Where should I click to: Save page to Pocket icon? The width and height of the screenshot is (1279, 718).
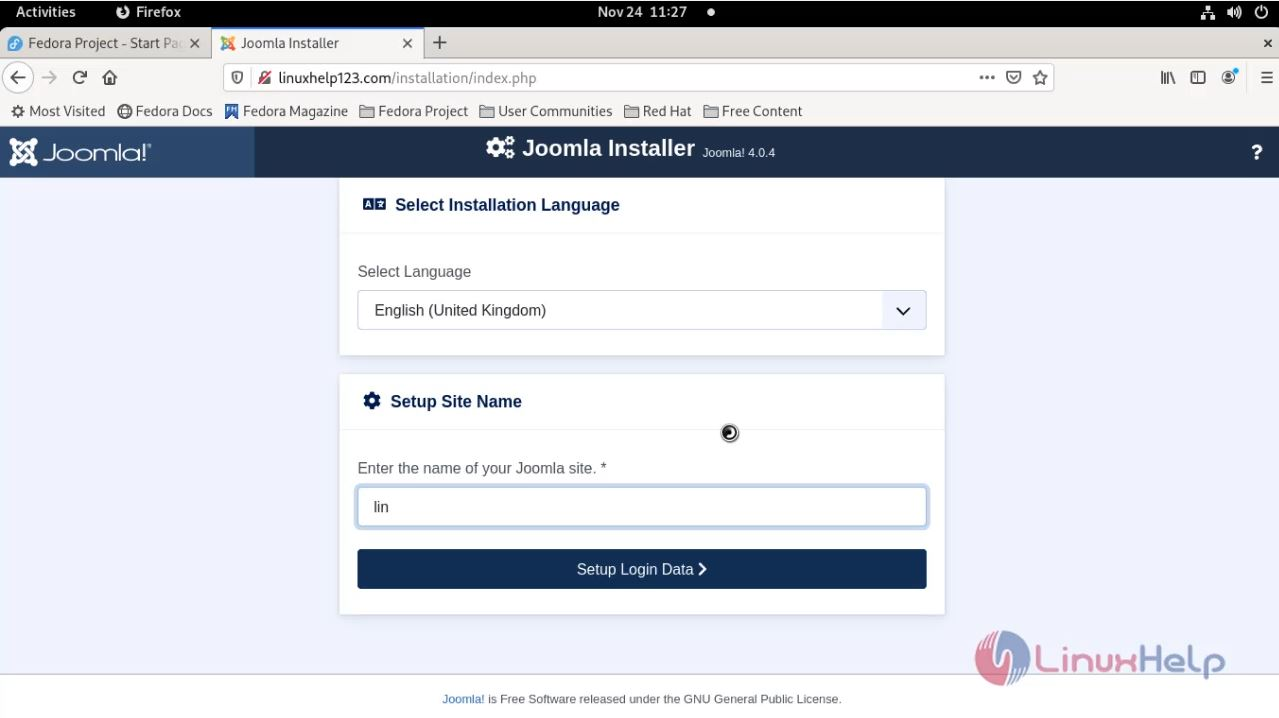[1013, 77]
